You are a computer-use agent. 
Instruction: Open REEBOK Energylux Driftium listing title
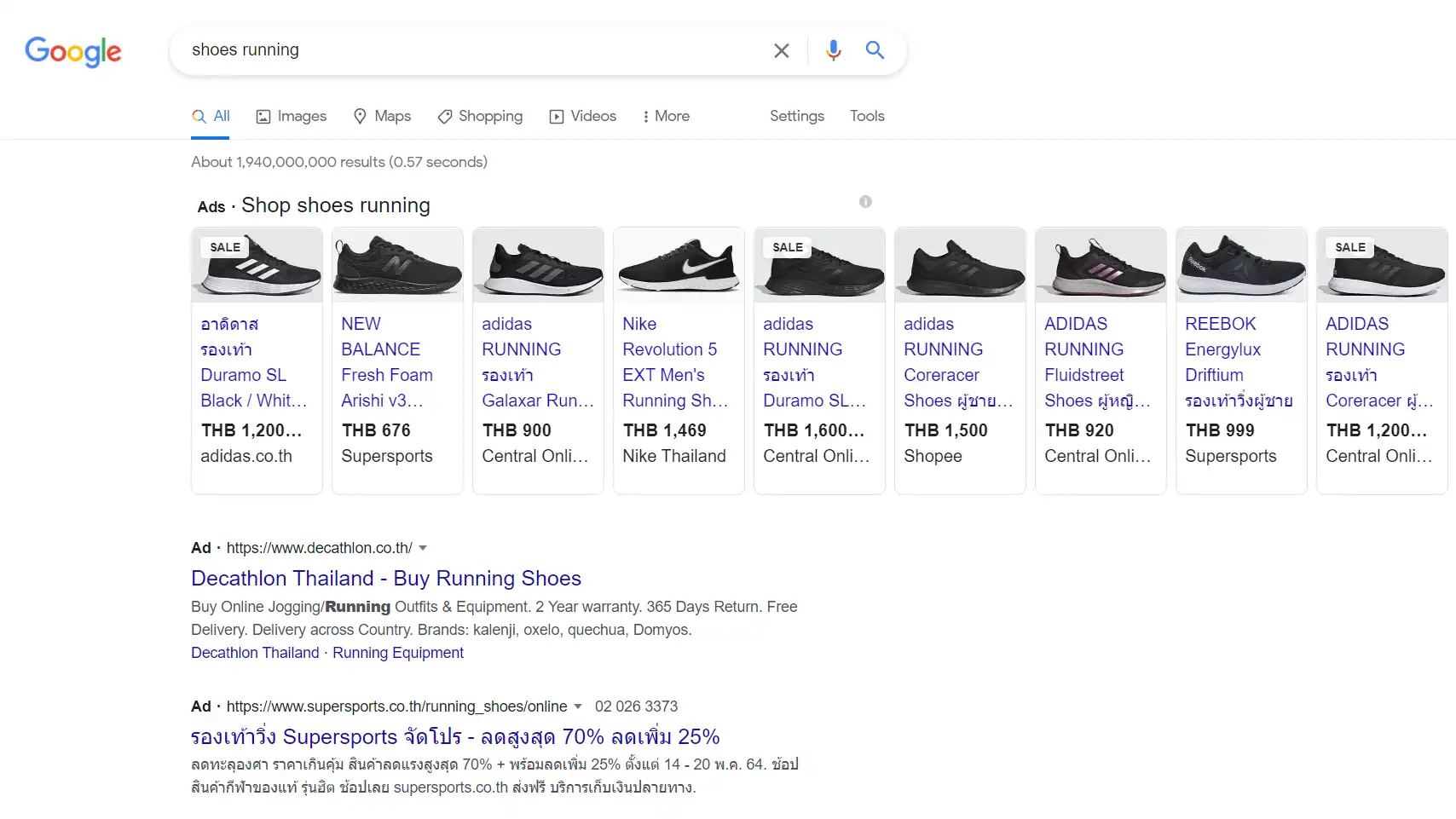(1239, 362)
